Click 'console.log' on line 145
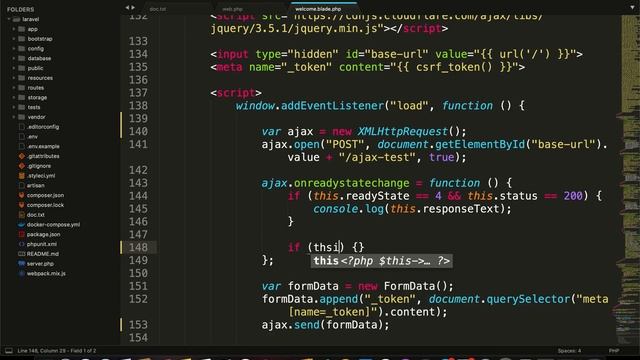Image resolution: width=640 pixels, height=360 pixels. [x=348, y=209]
